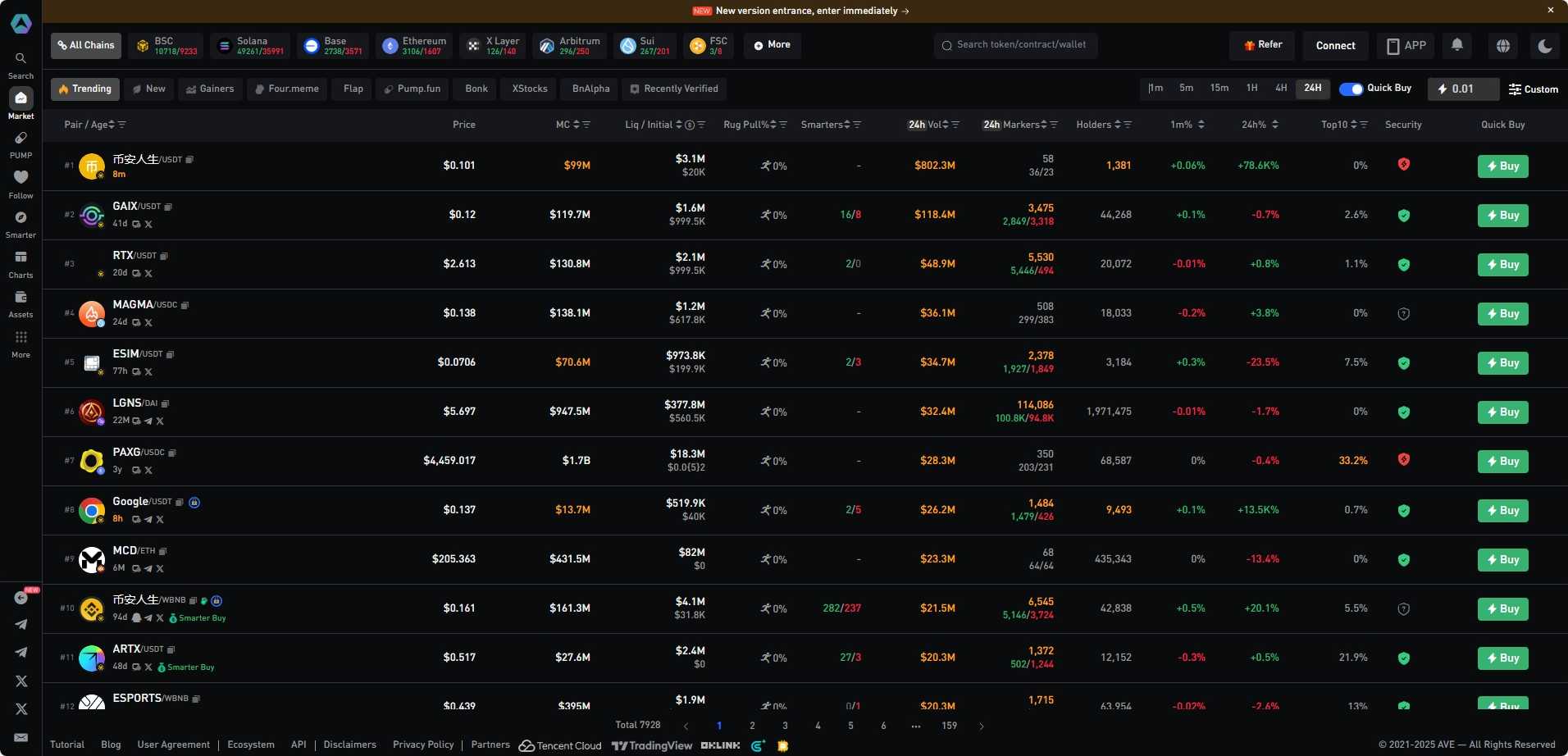Image resolution: width=1568 pixels, height=756 pixels.
Task: Go to page 3 in pagination
Action: (x=785, y=726)
